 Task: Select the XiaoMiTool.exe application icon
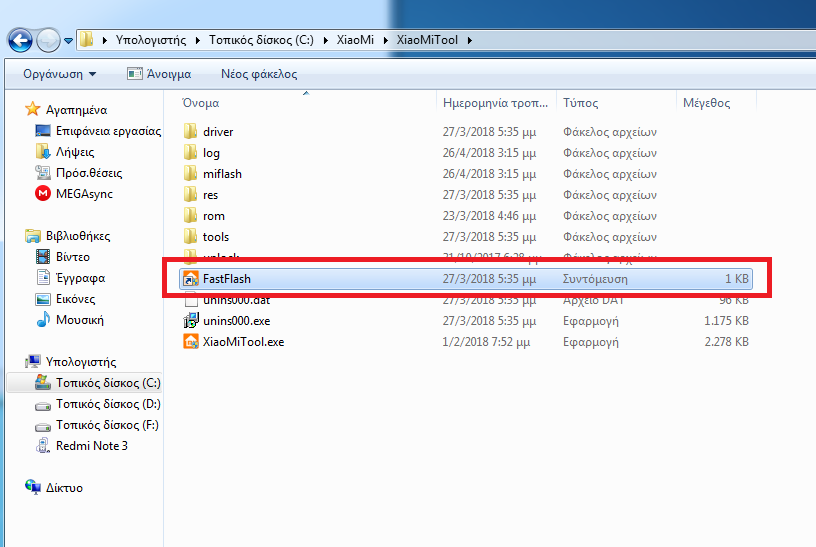point(190,341)
